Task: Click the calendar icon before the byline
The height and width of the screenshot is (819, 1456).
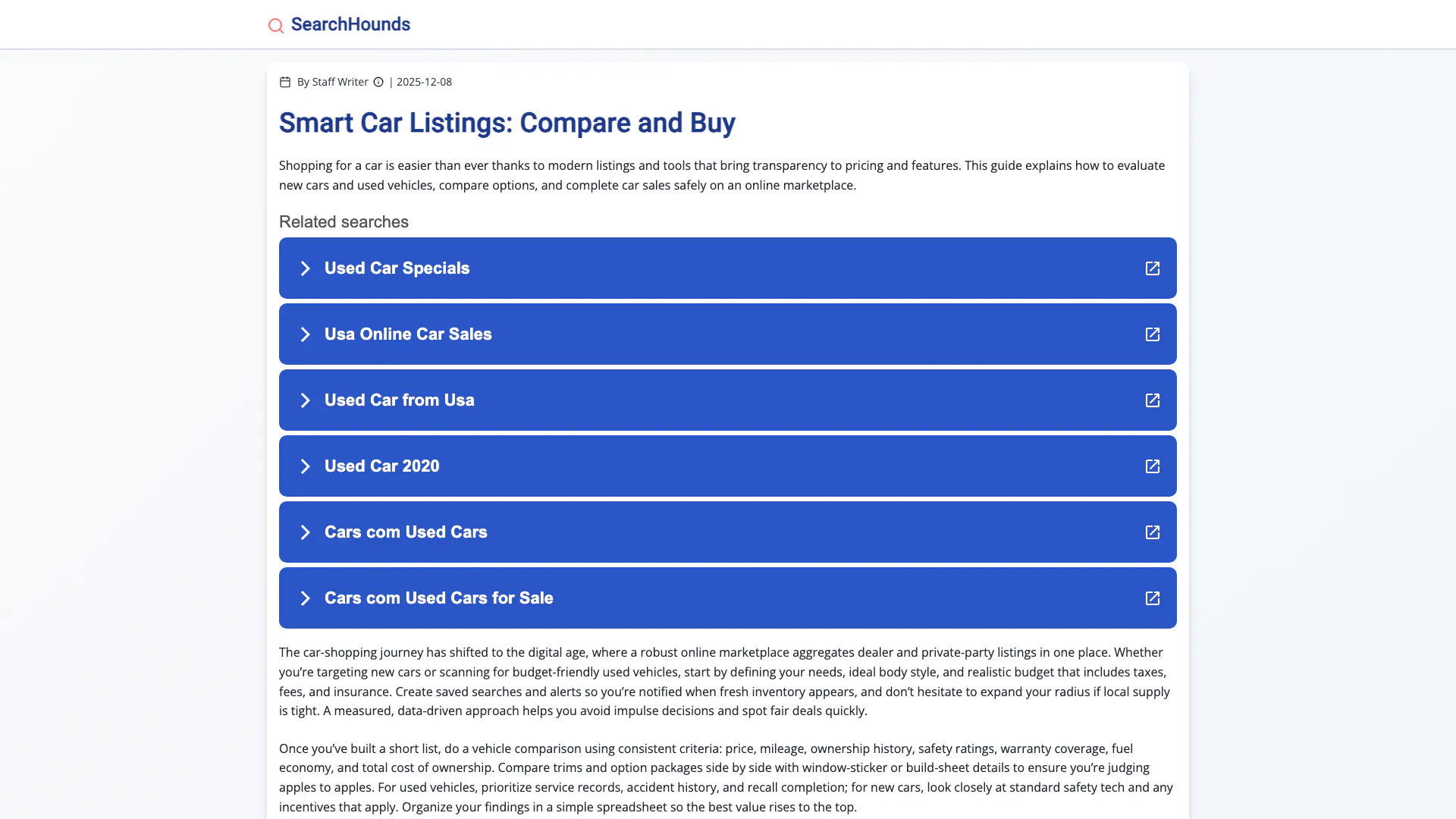Action: click(285, 82)
